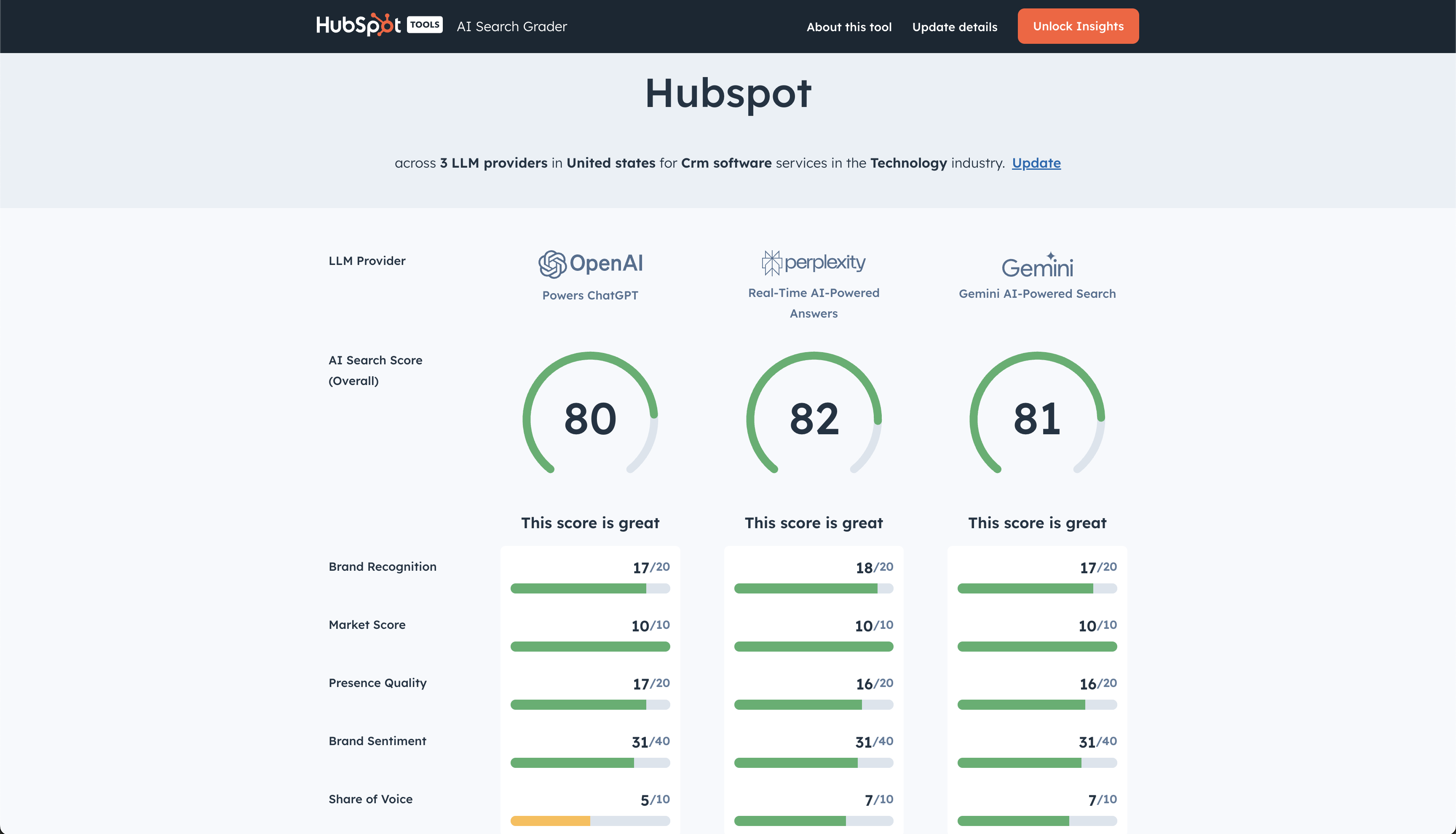Click the Brand Sentiment row label

tap(377, 741)
